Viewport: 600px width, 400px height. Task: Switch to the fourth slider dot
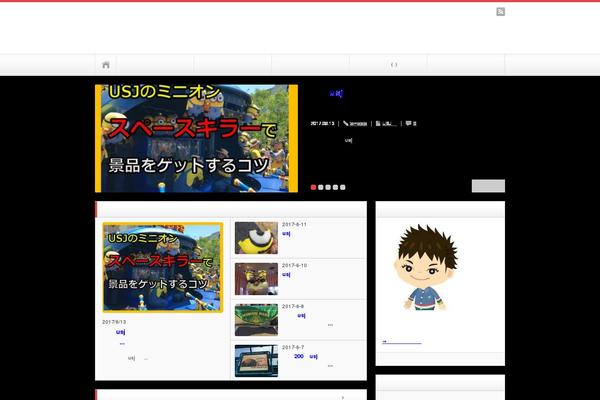coord(335,187)
